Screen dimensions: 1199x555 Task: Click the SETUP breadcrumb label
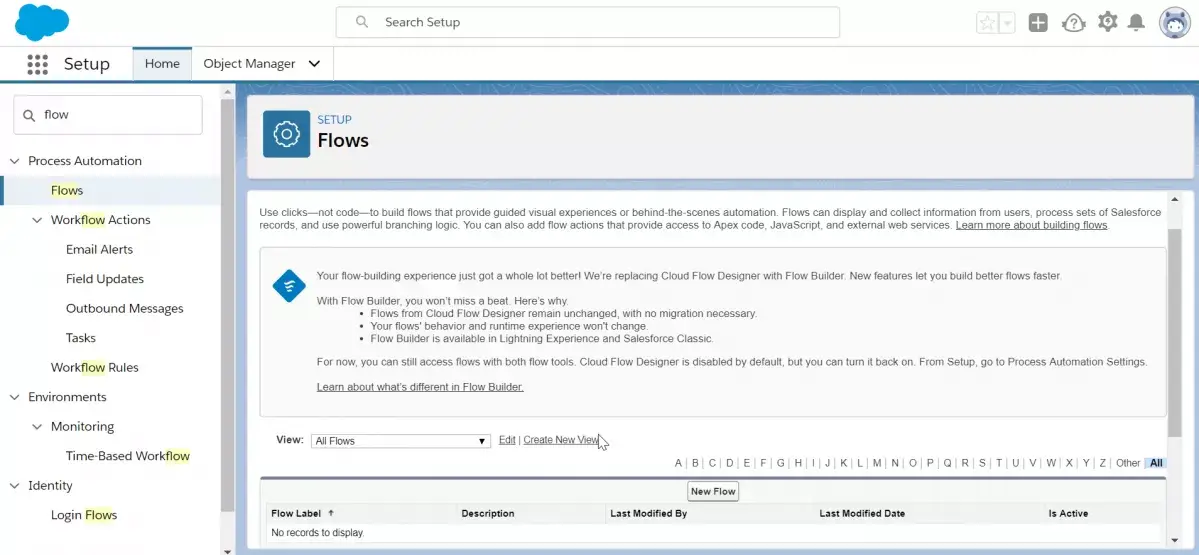pyautogui.click(x=334, y=120)
